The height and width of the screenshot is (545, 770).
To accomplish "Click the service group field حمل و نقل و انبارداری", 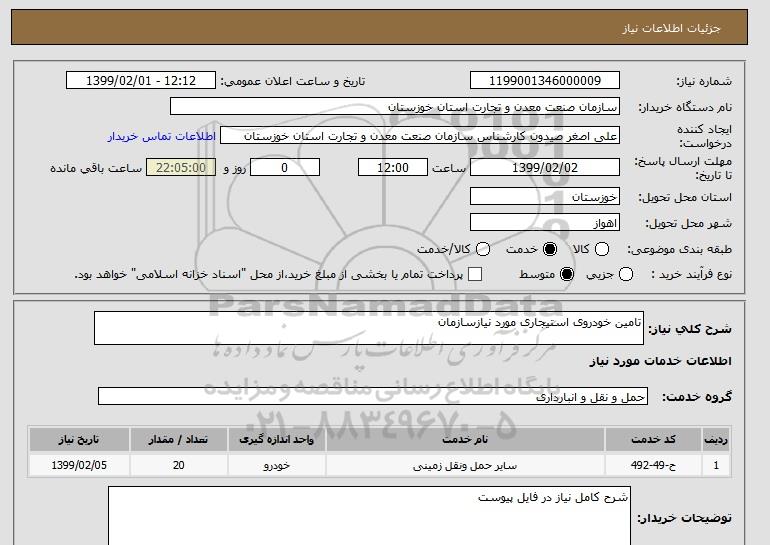I will (373, 396).
